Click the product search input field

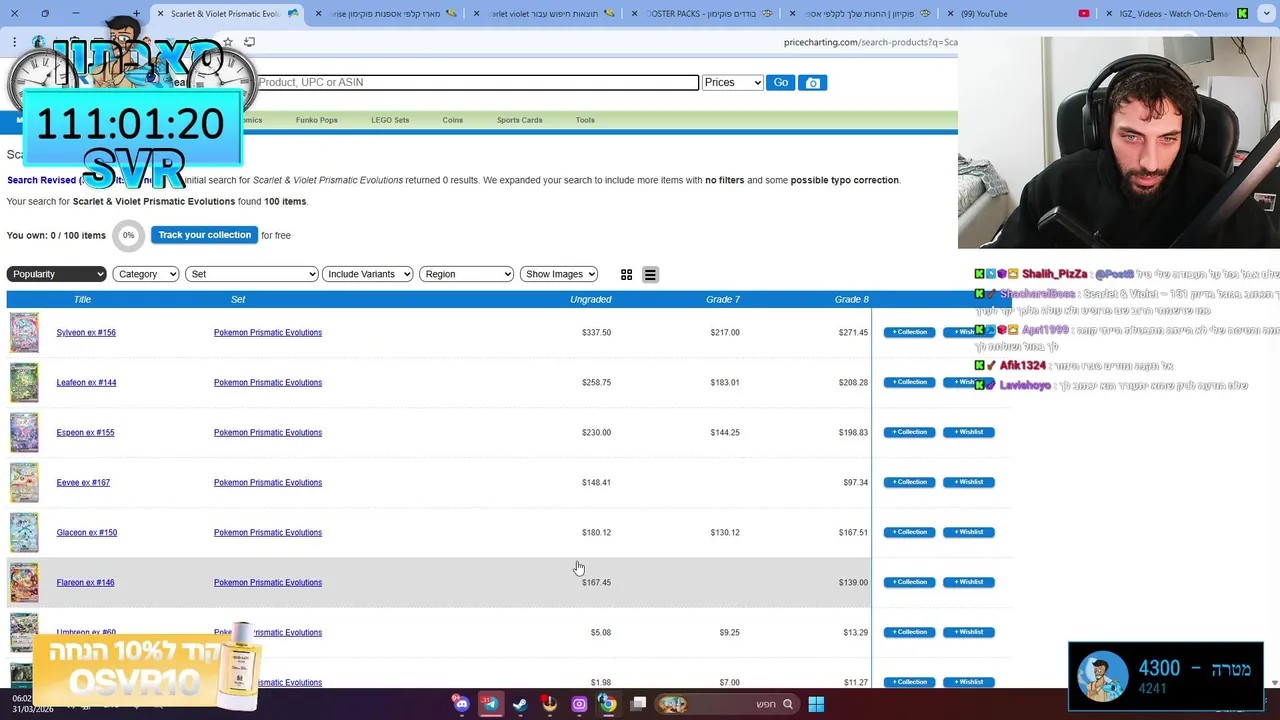[476, 82]
